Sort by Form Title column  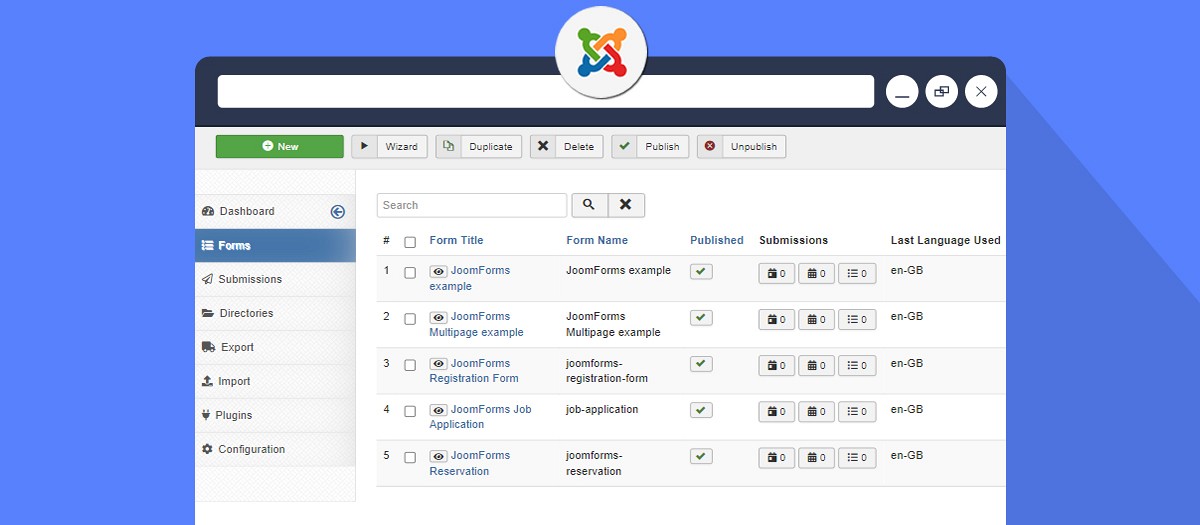(x=456, y=240)
